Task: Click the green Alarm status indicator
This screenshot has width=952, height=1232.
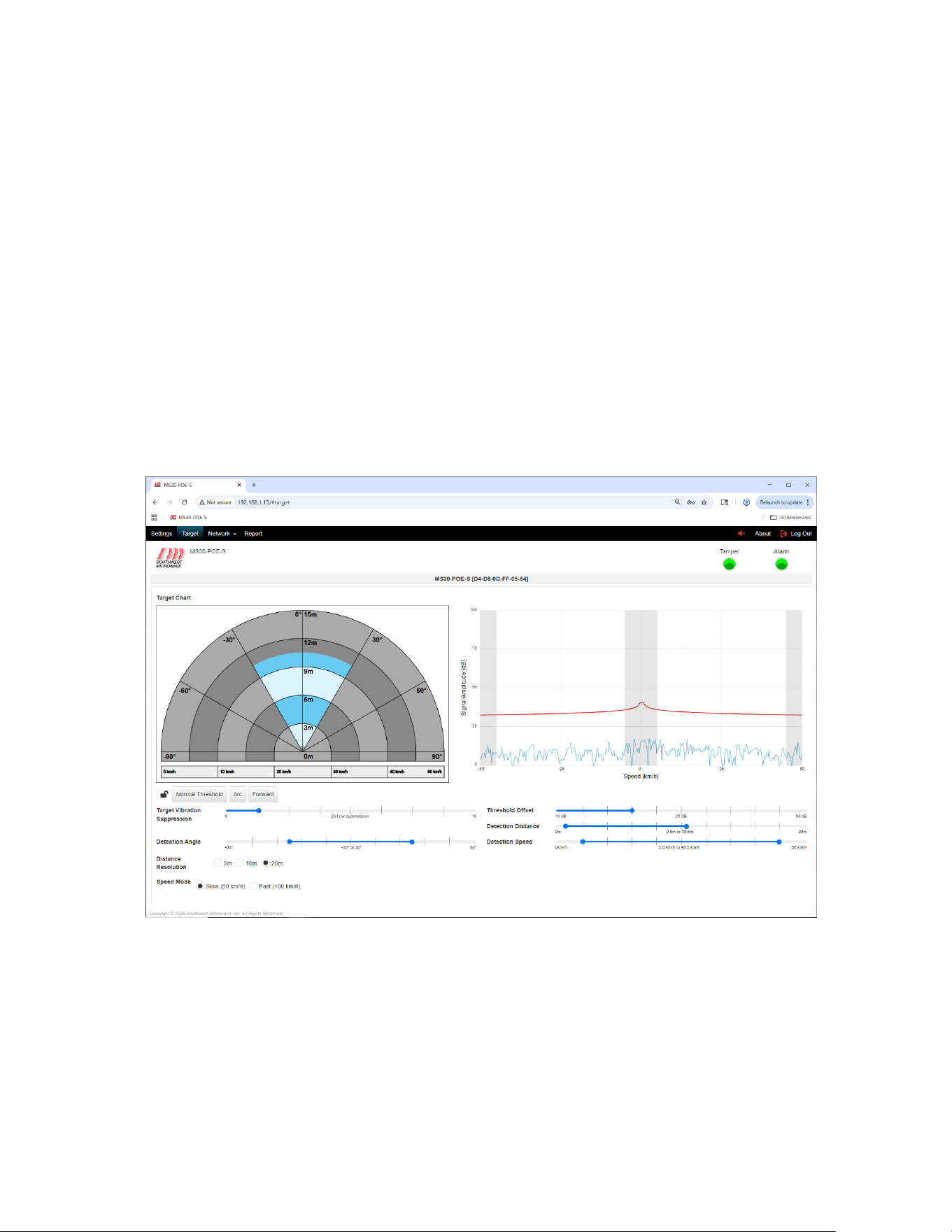Action: [x=781, y=564]
